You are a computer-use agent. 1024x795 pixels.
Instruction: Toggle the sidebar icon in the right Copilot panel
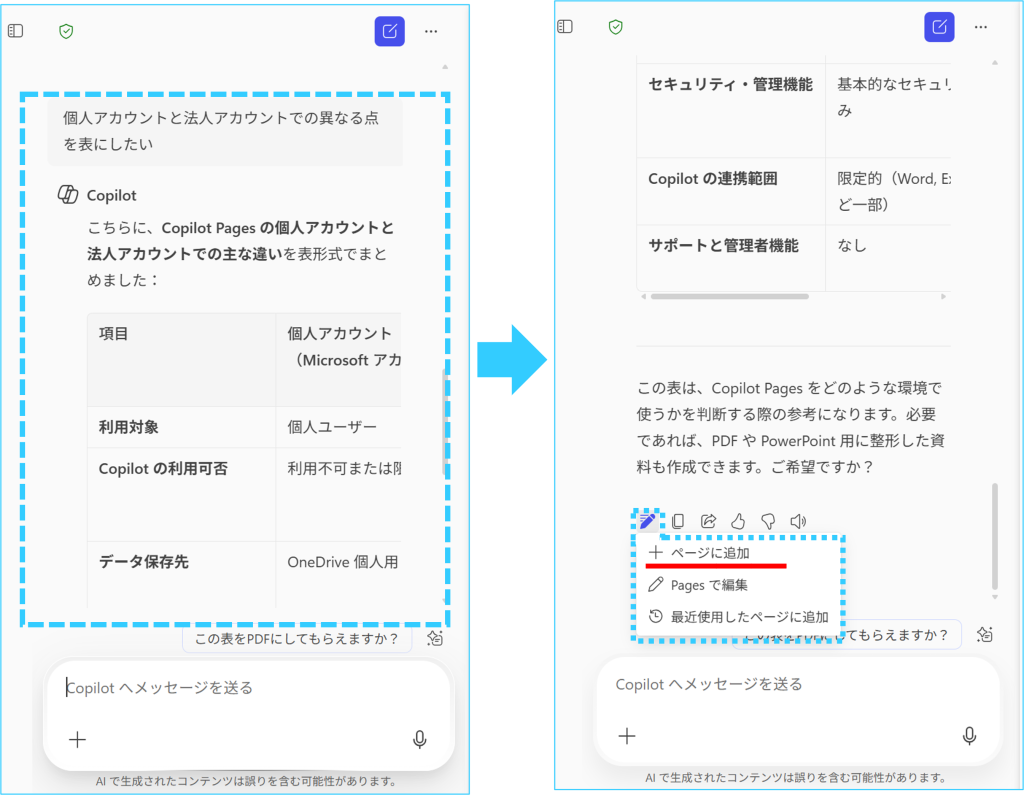(x=565, y=27)
